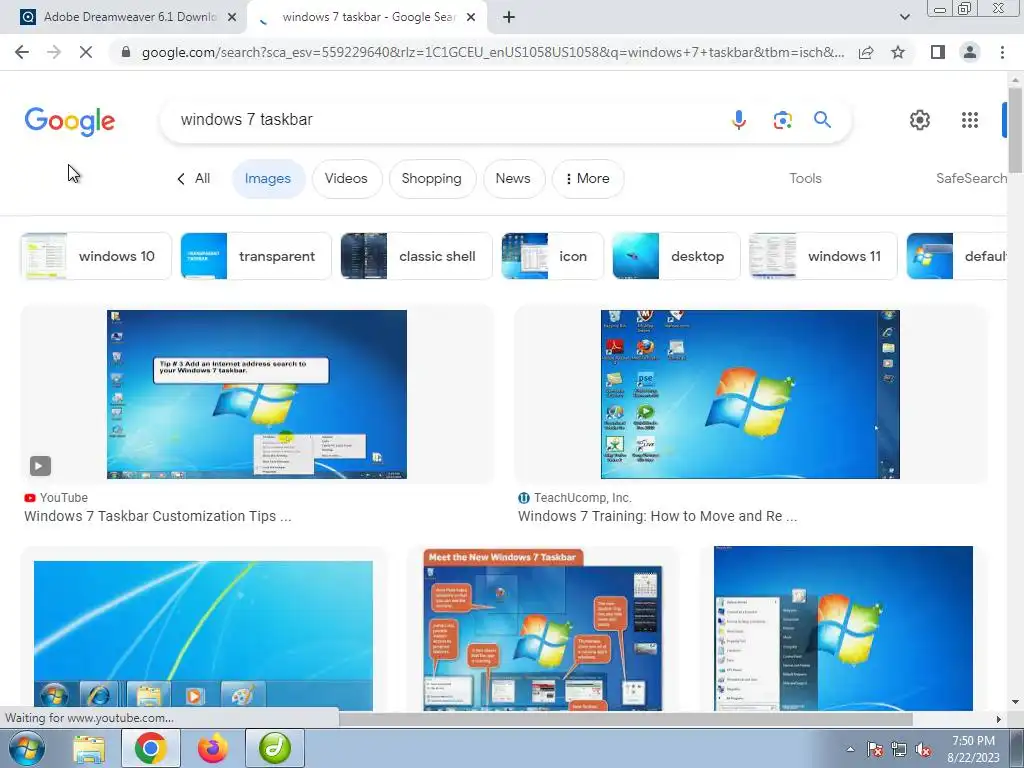Search by image with Google Lens
The width and height of the screenshot is (1024, 768).
coord(782,120)
